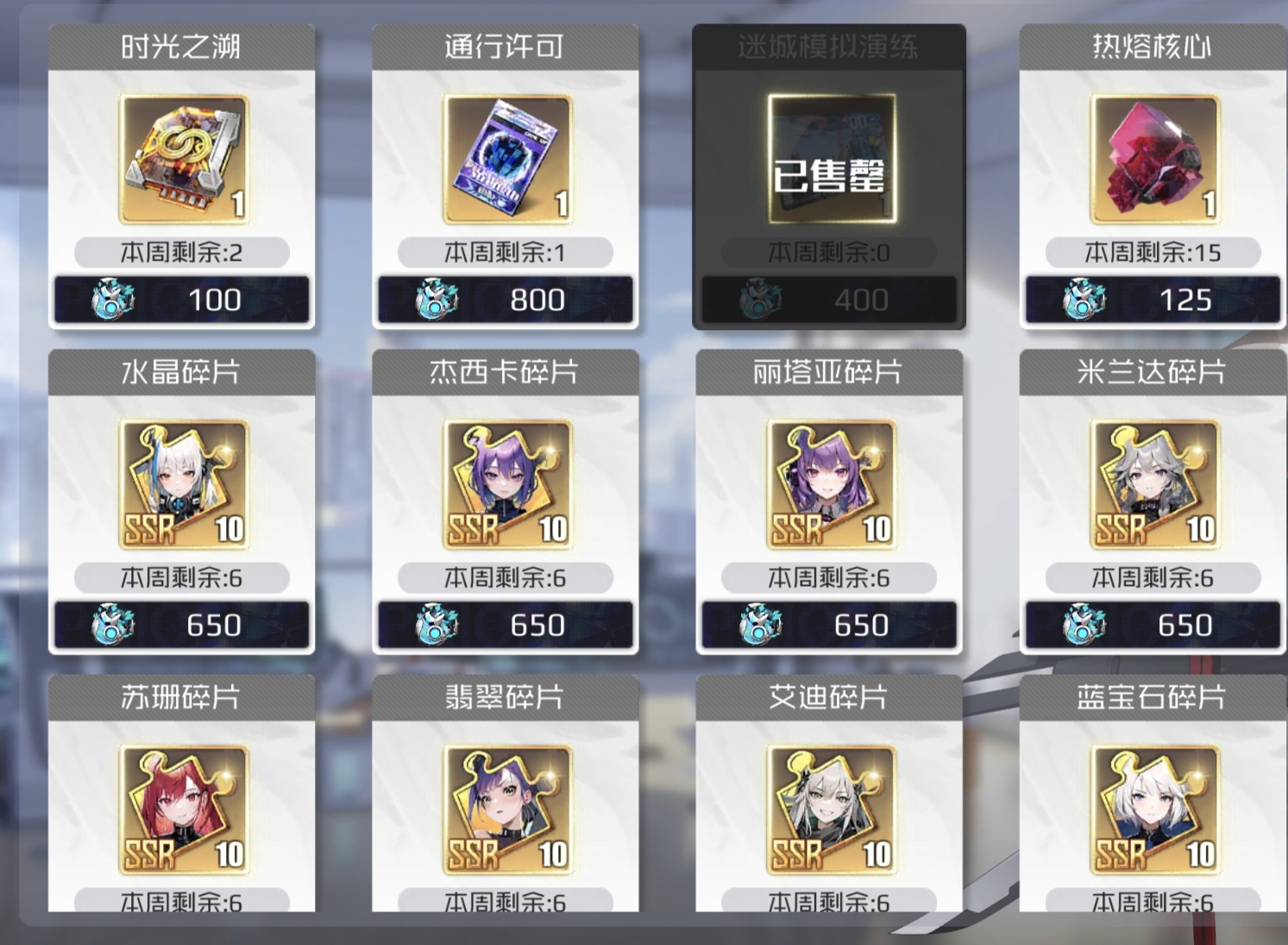Buy 时光之溯 for 100 currency

pyautogui.click(x=181, y=299)
